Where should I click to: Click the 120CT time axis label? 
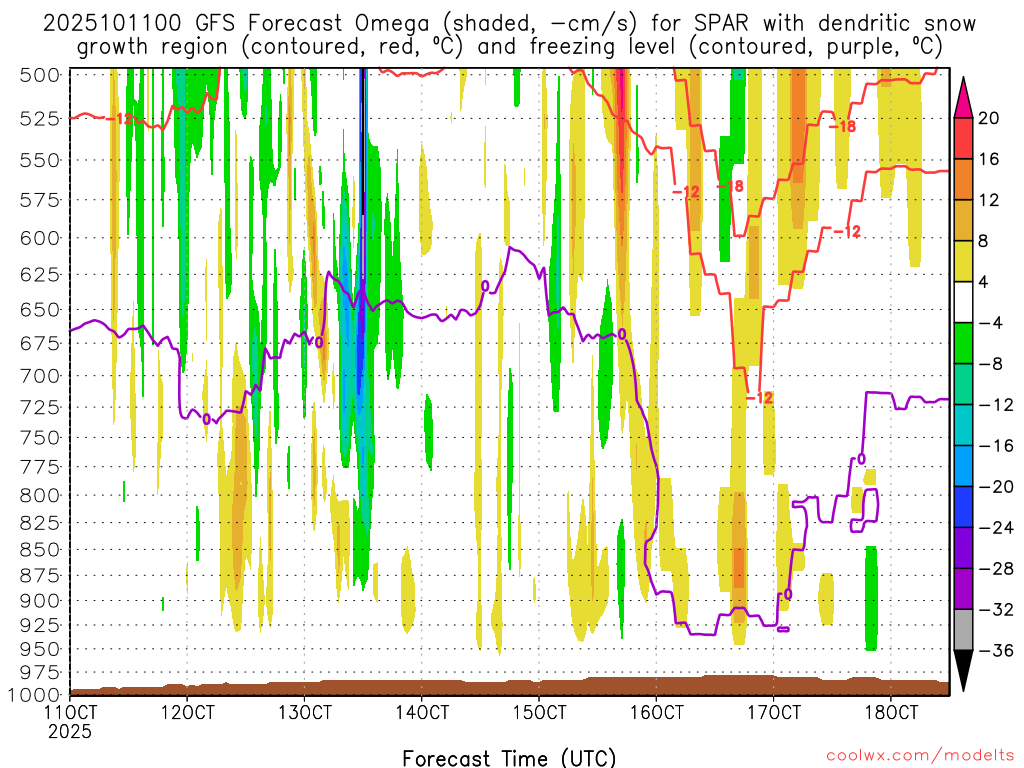pyautogui.click(x=187, y=712)
